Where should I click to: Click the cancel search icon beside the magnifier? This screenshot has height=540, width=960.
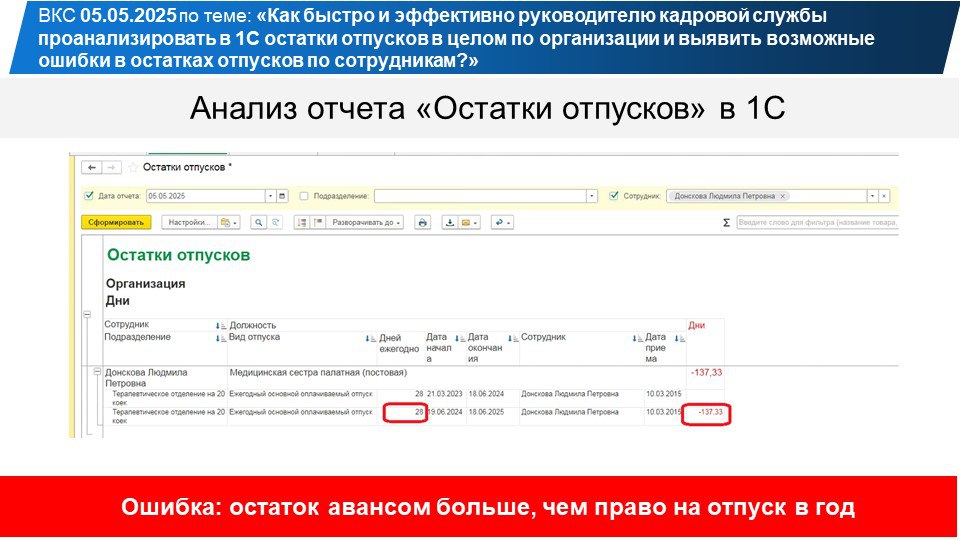(276, 222)
